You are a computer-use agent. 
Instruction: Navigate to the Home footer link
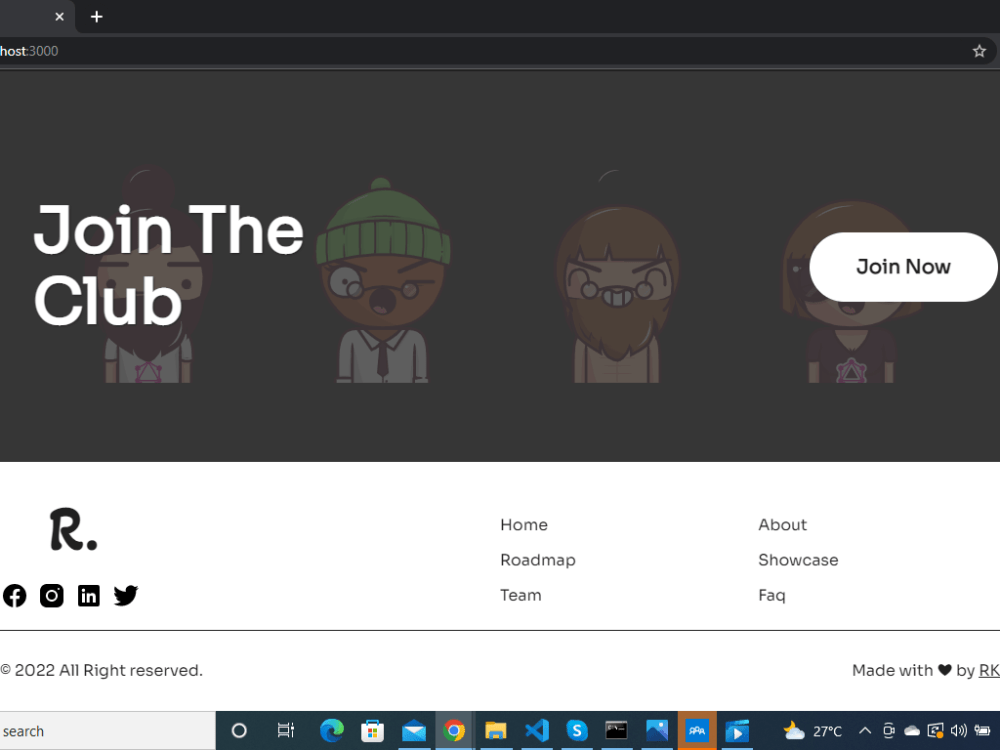[523, 524]
